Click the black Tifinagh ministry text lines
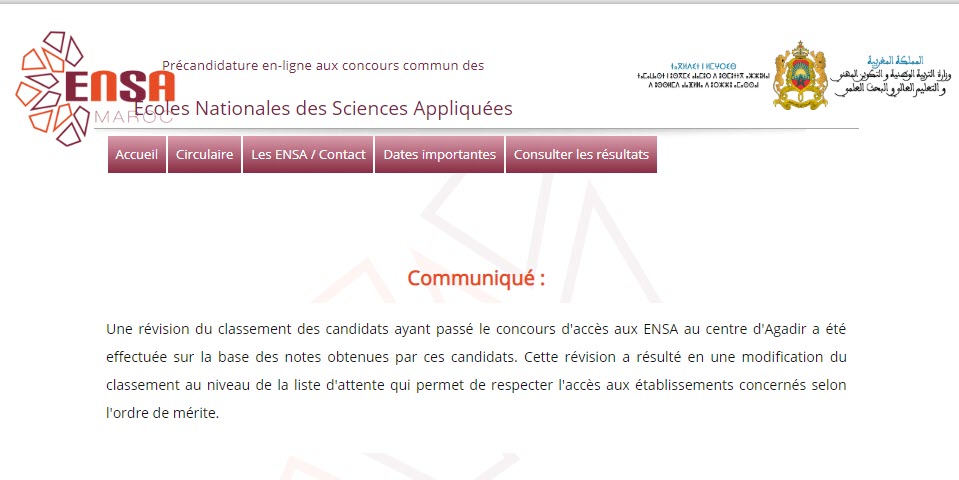The image size is (959, 480). click(703, 80)
